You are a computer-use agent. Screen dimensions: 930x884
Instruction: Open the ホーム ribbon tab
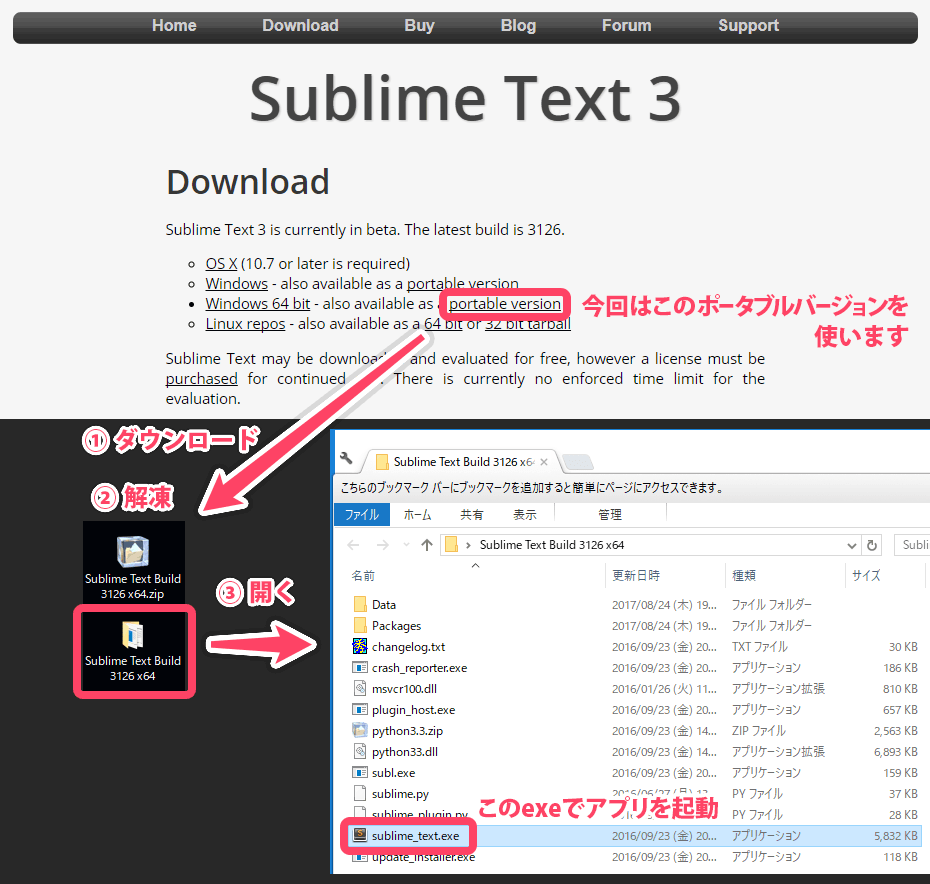[x=418, y=514]
